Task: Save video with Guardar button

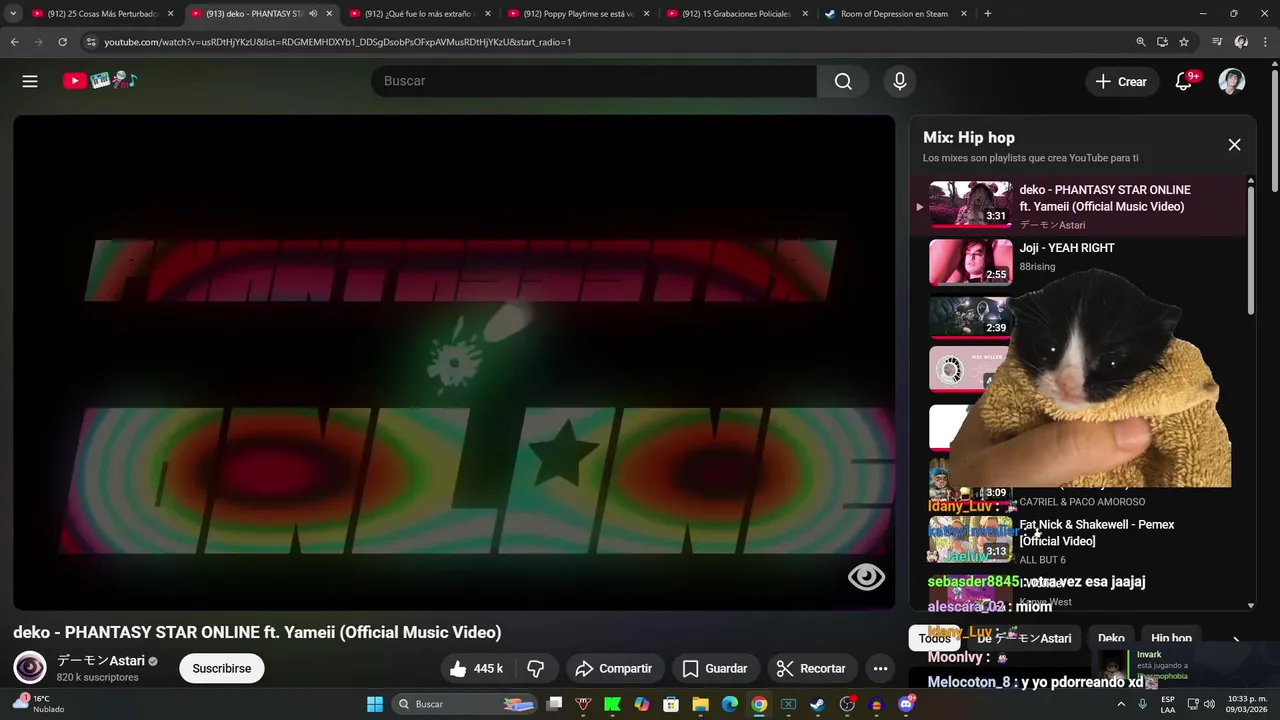Action: [714, 668]
